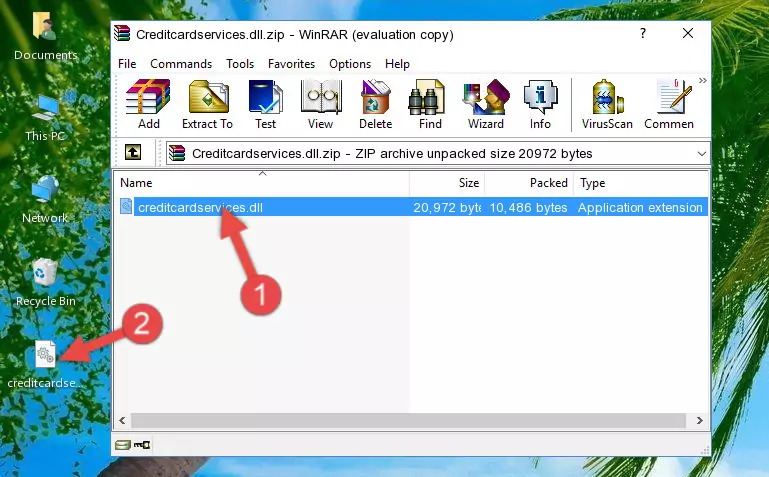Run the Test archive tool
The width and height of the screenshot is (769, 477).
pos(265,104)
